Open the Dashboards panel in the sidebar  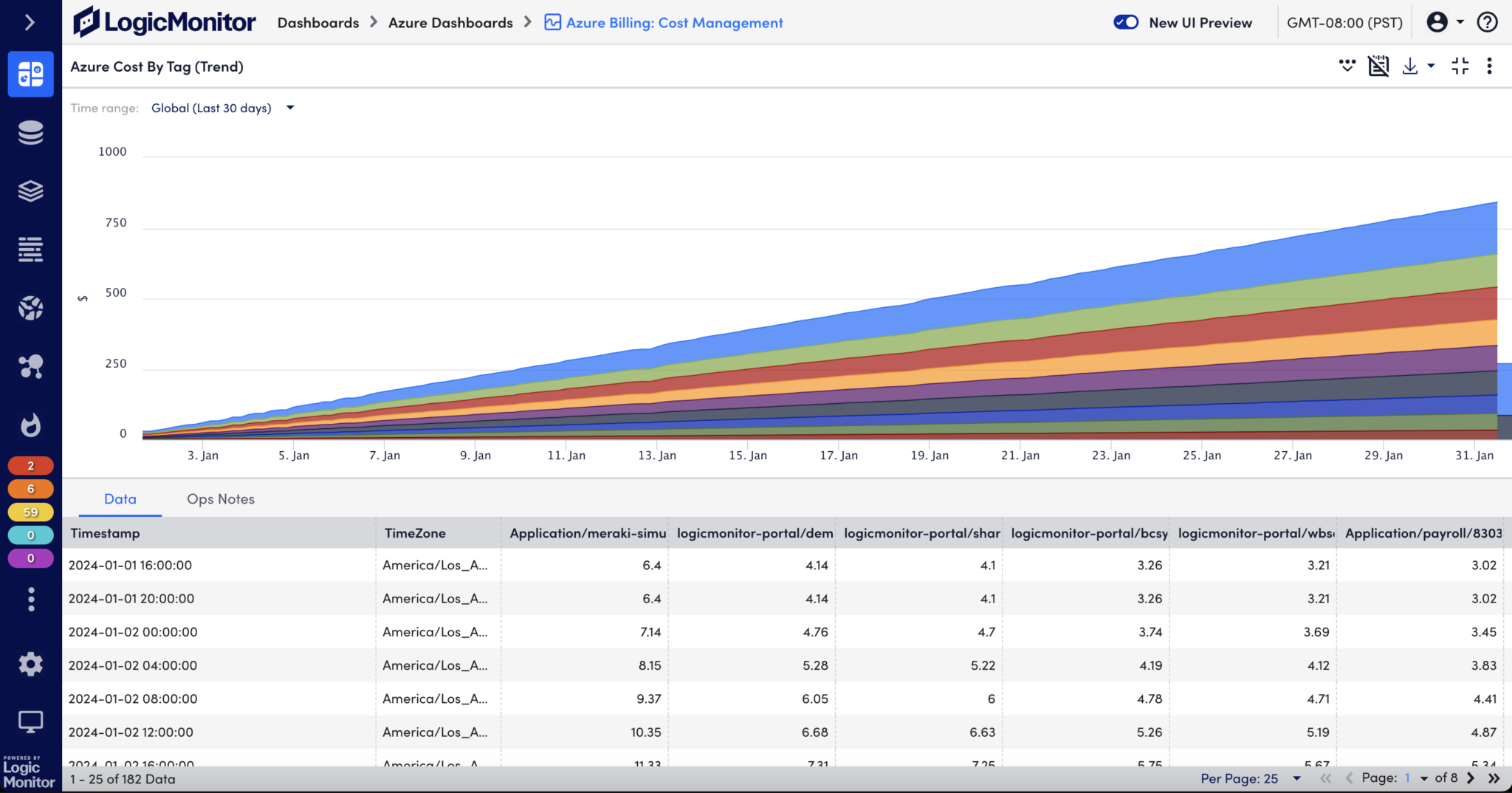(30, 74)
